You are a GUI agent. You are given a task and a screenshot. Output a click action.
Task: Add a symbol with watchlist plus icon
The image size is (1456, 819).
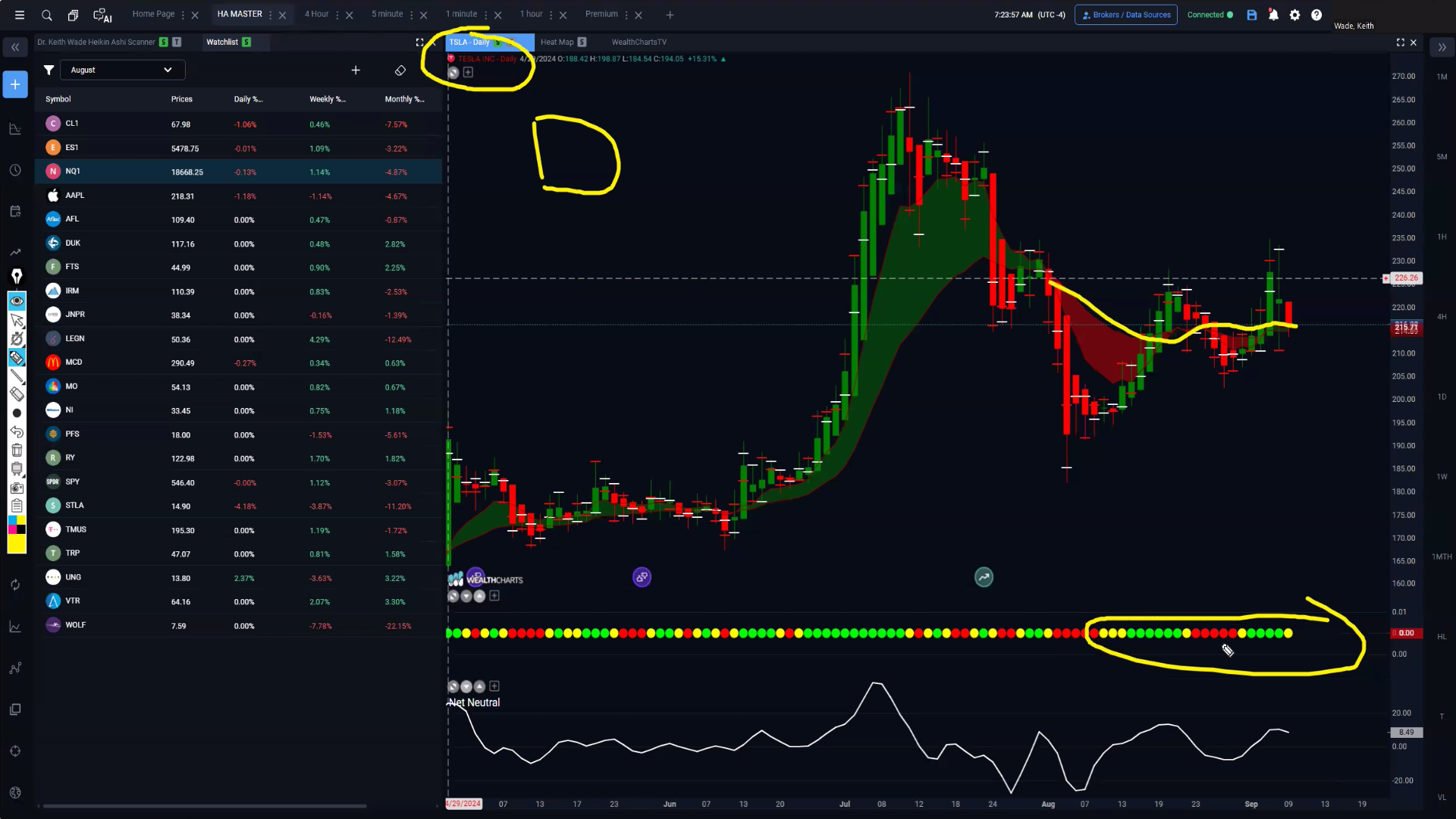[356, 70]
